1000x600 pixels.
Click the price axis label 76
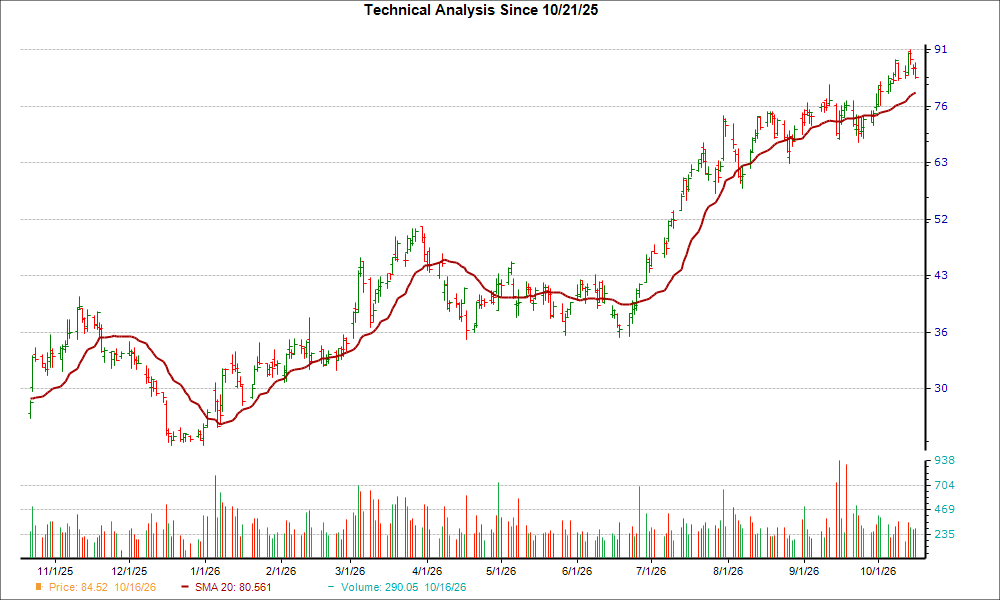point(941,106)
